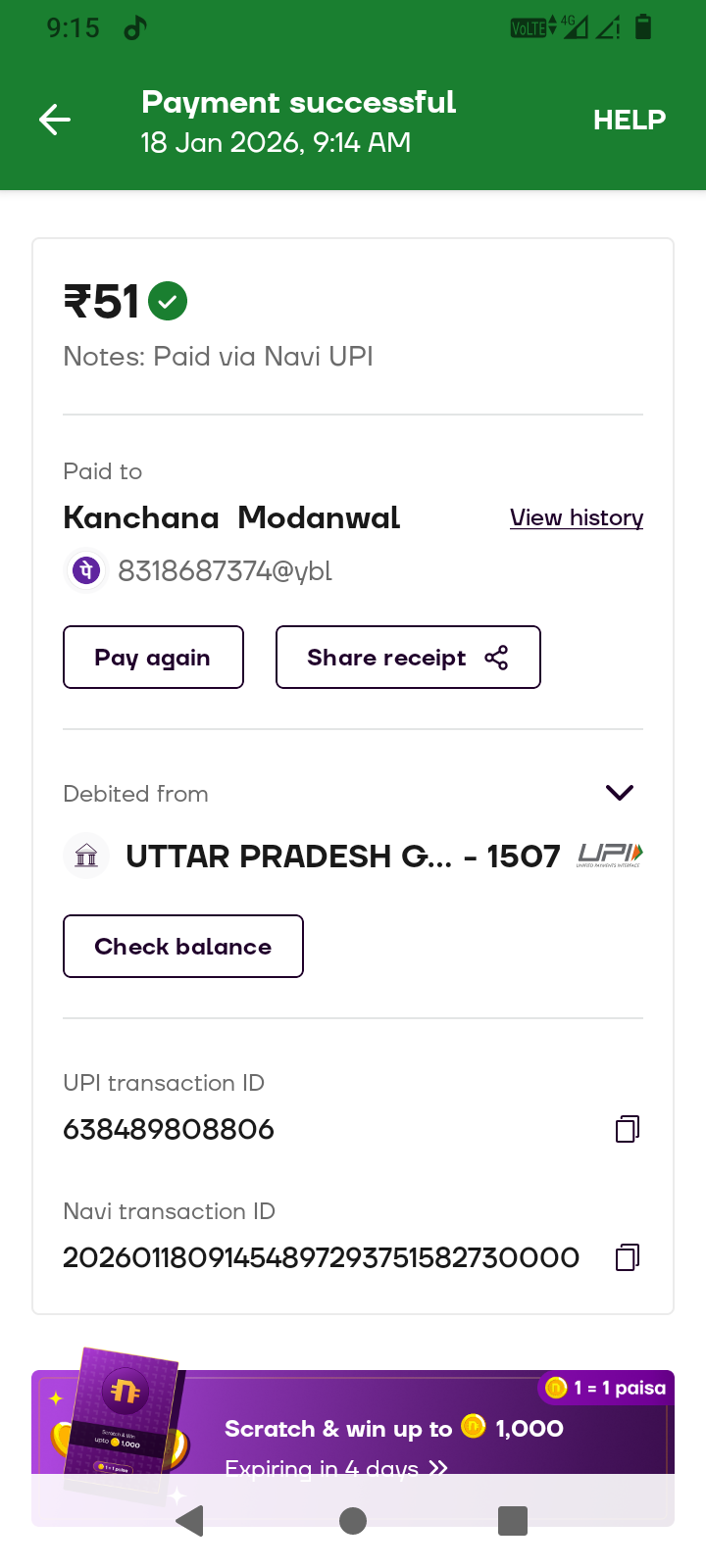Tap the bank building icon
The image size is (706, 1568).
point(86,856)
